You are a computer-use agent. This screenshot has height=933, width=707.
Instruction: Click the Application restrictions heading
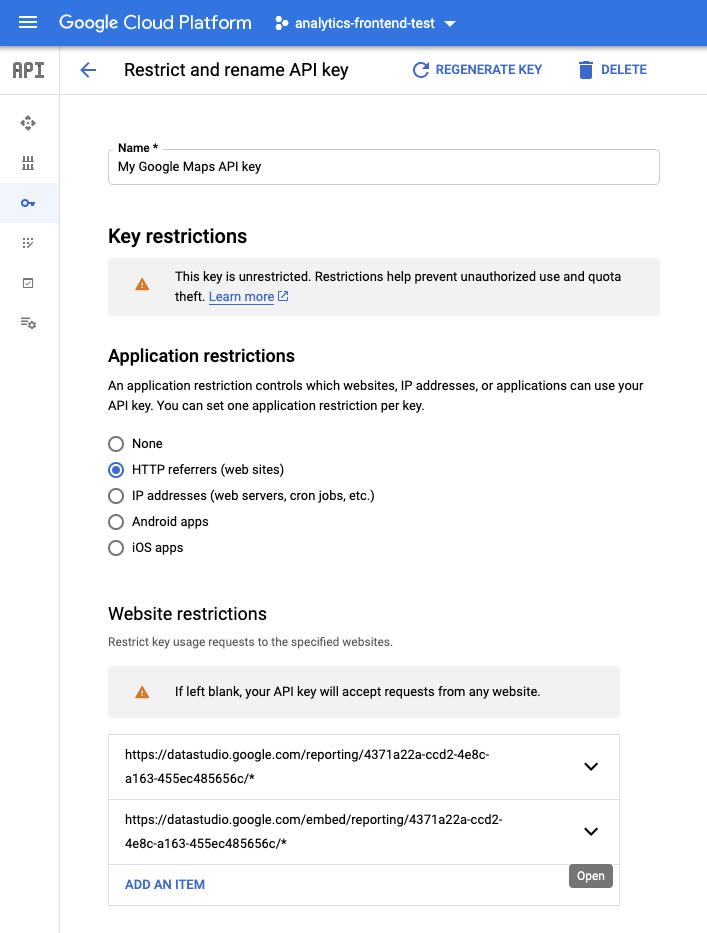click(201, 356)
